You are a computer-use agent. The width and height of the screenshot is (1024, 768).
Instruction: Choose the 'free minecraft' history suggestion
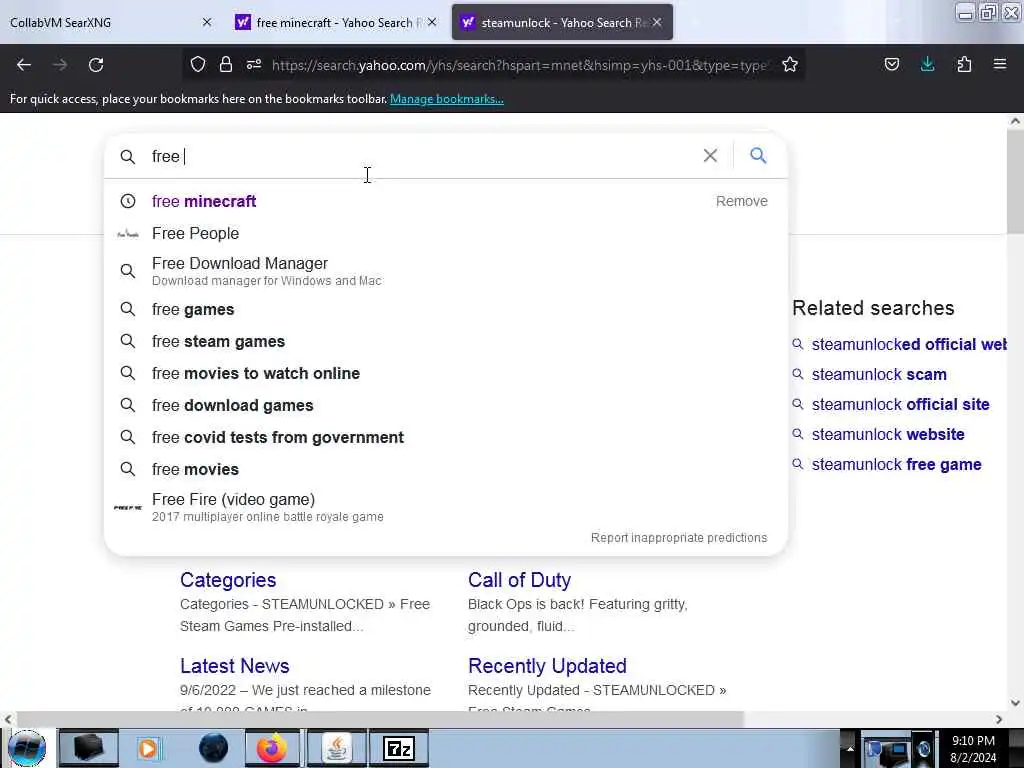coord(204,201)
